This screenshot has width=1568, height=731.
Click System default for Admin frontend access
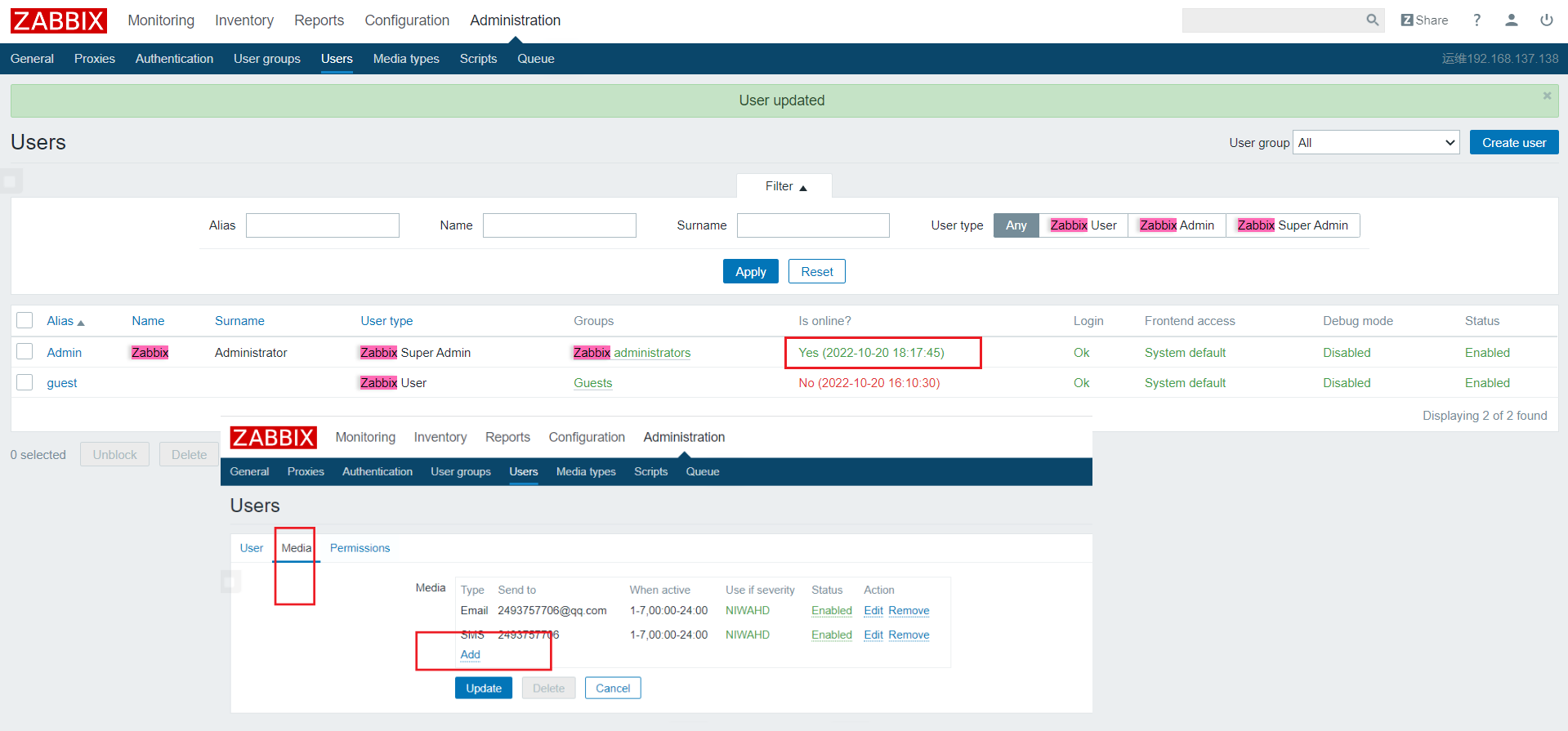click(x=1185, y=353)
